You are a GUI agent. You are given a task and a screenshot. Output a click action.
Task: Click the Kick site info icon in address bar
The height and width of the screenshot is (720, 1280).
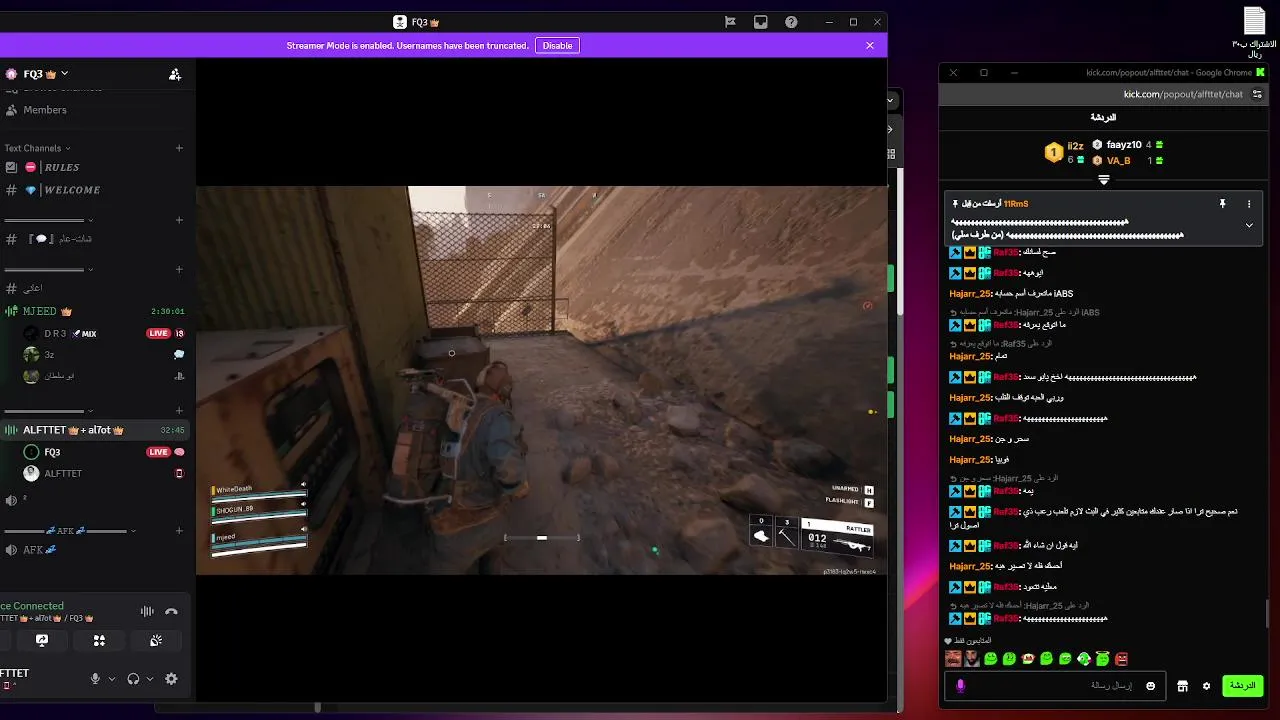(x=1258, y=94)
